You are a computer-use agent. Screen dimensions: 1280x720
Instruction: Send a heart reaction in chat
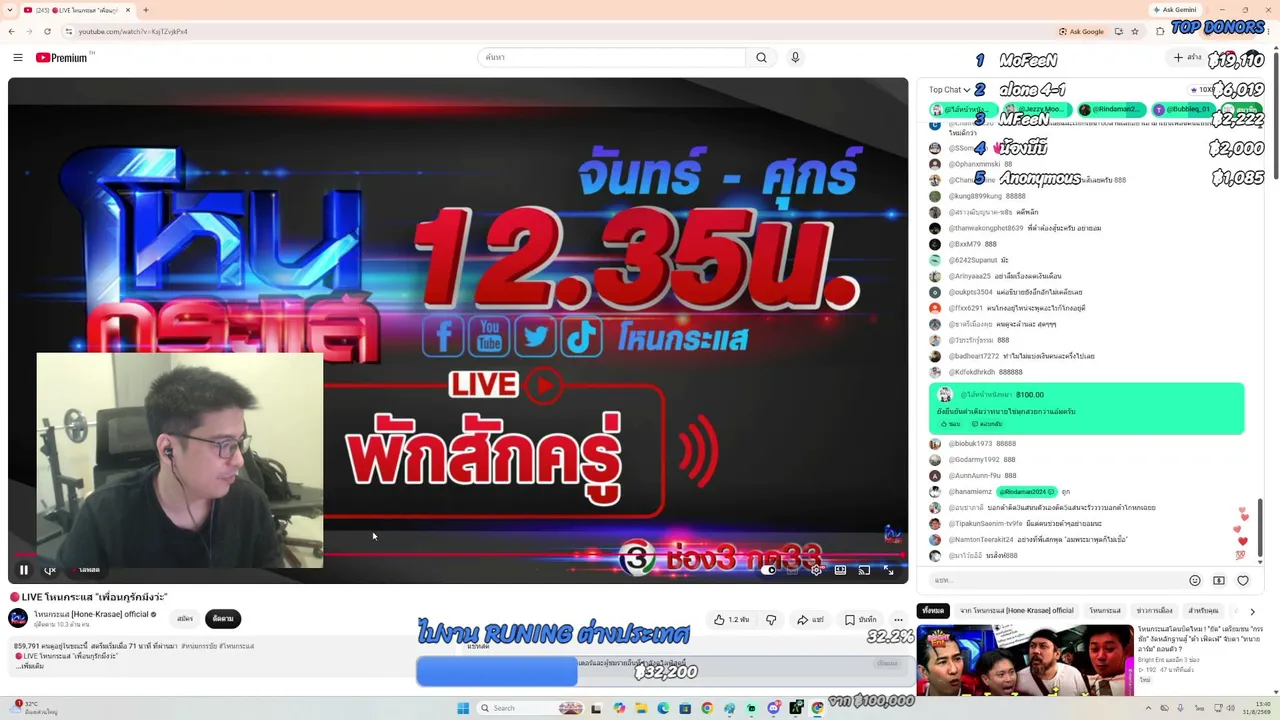[1242, 580]
